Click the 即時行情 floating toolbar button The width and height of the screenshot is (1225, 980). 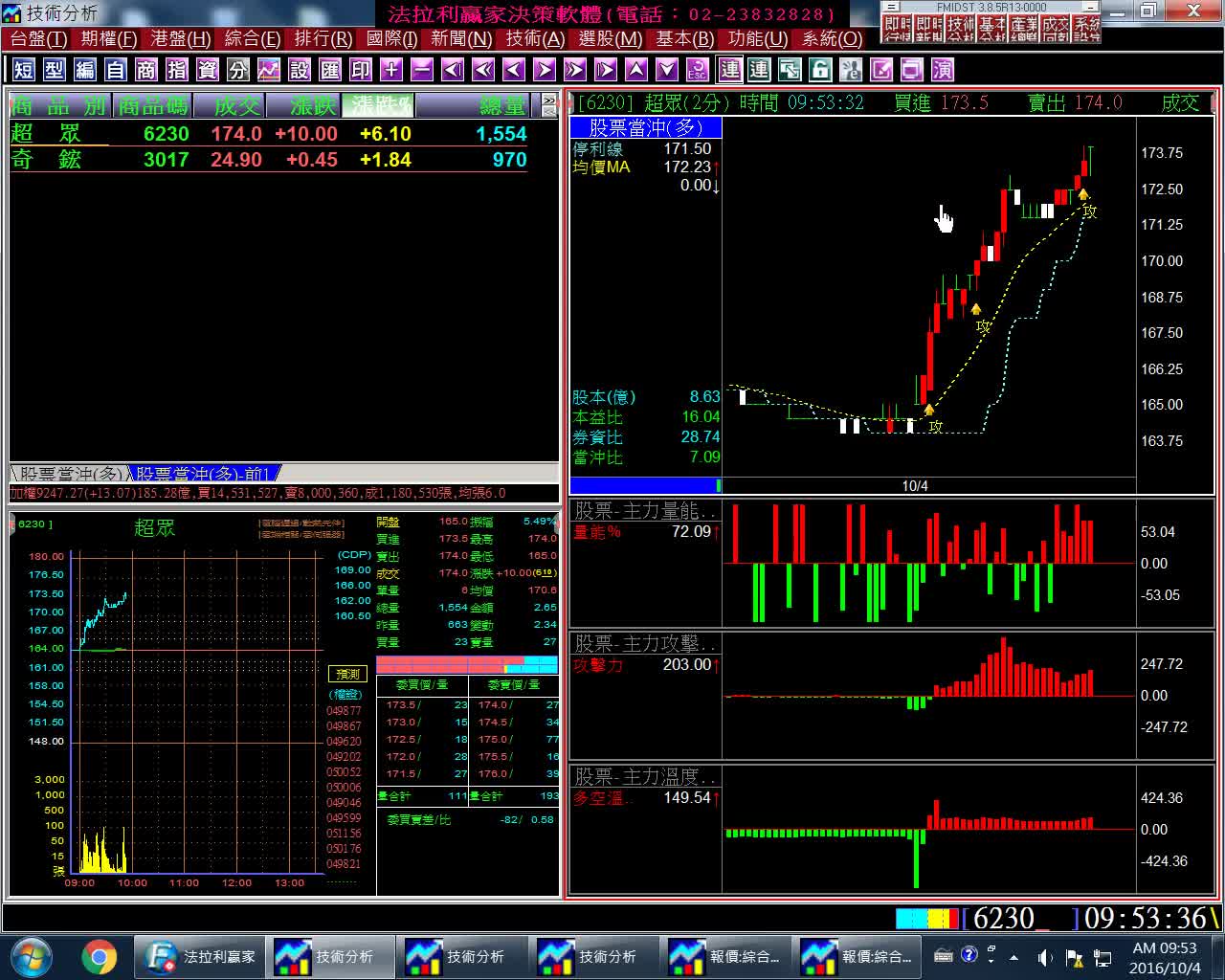coord(897,29)
